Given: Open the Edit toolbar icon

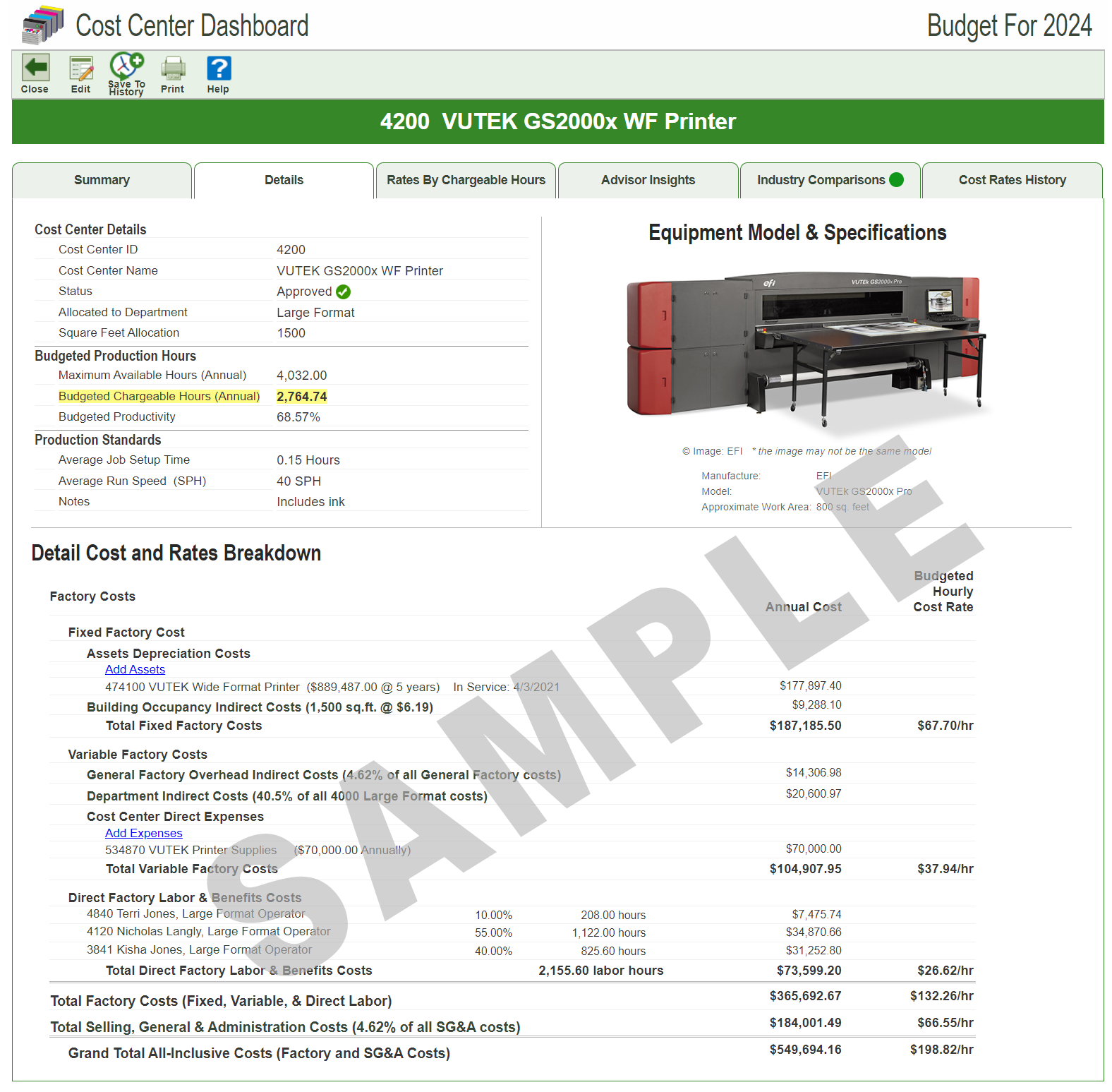Looking at the screenshot, I should [x=81, y=69].
